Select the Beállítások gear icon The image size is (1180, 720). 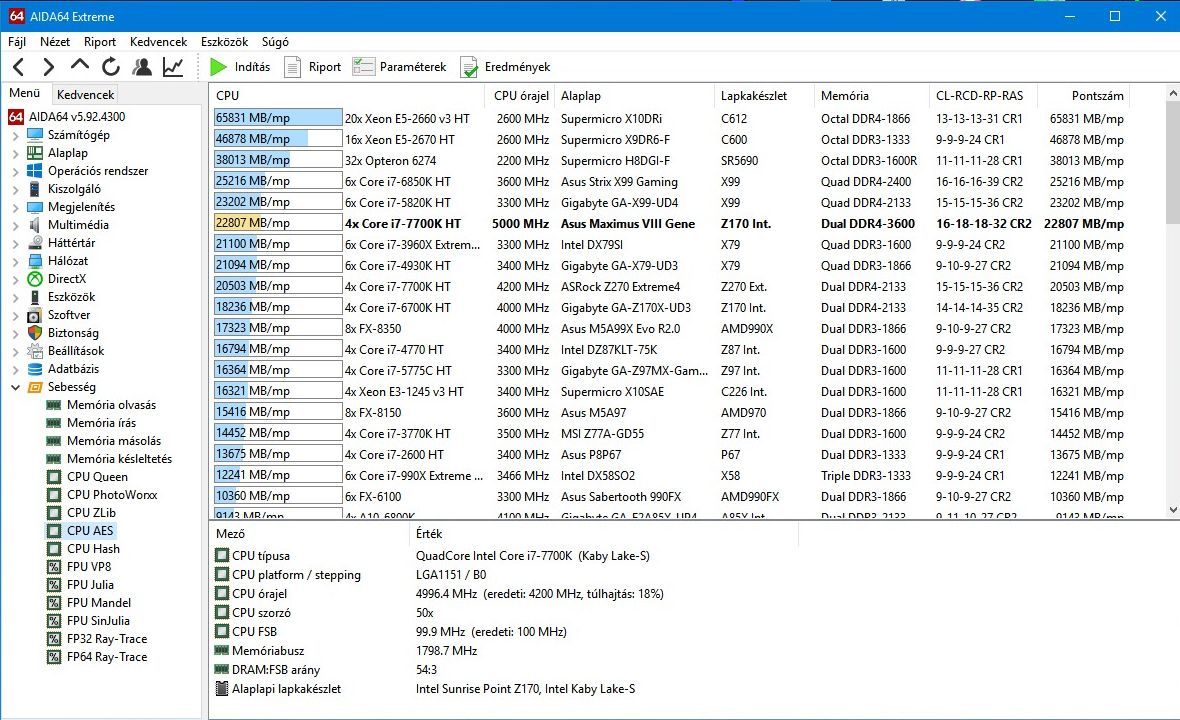pyautogui.click(x=35, y=351)
